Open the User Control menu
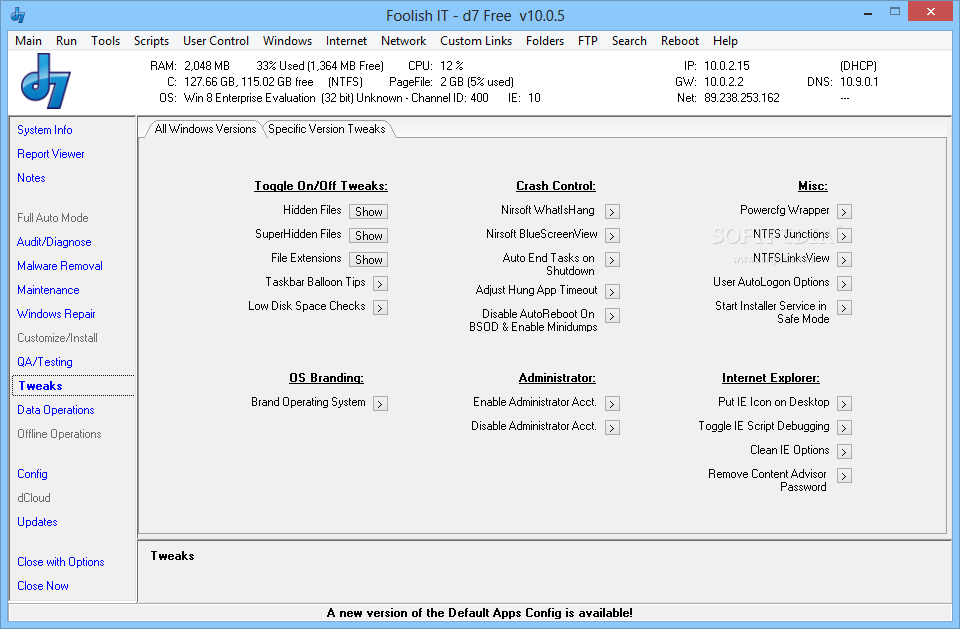Image resolution: width=960 pixels, height=629 pixels. [x=216, y=40]
